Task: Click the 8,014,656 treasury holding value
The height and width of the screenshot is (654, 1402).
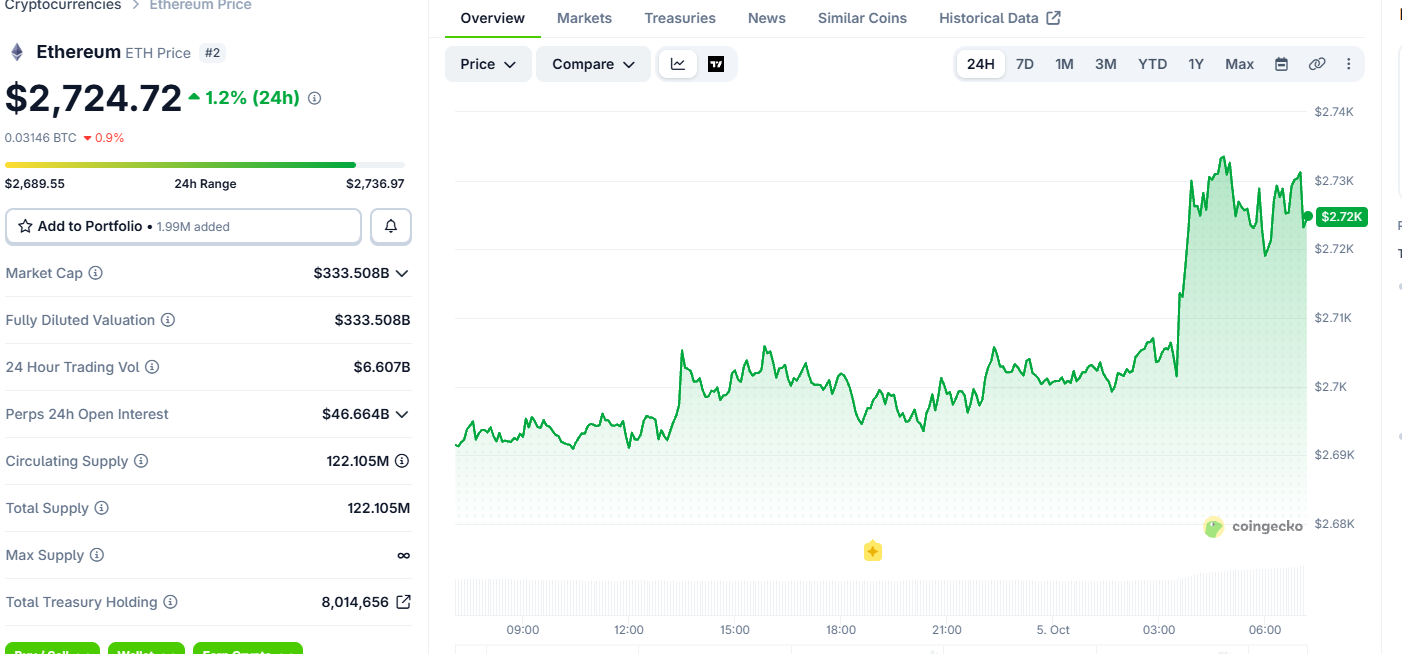Action: click(355, 602)
